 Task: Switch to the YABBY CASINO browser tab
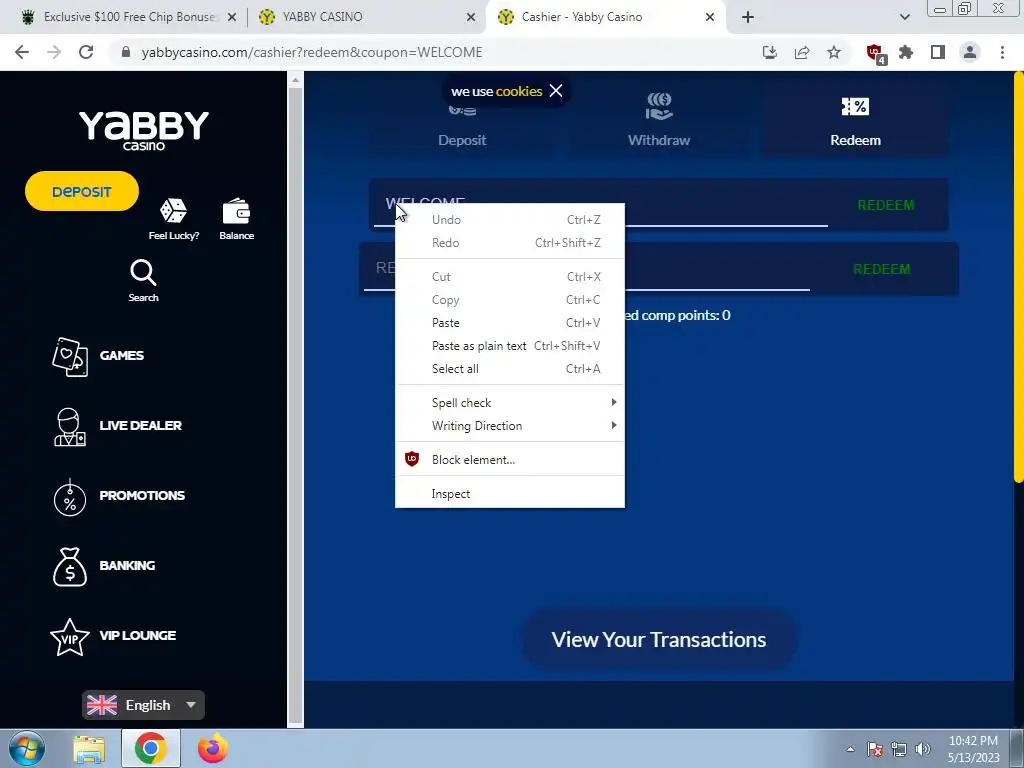pos(366,17)
